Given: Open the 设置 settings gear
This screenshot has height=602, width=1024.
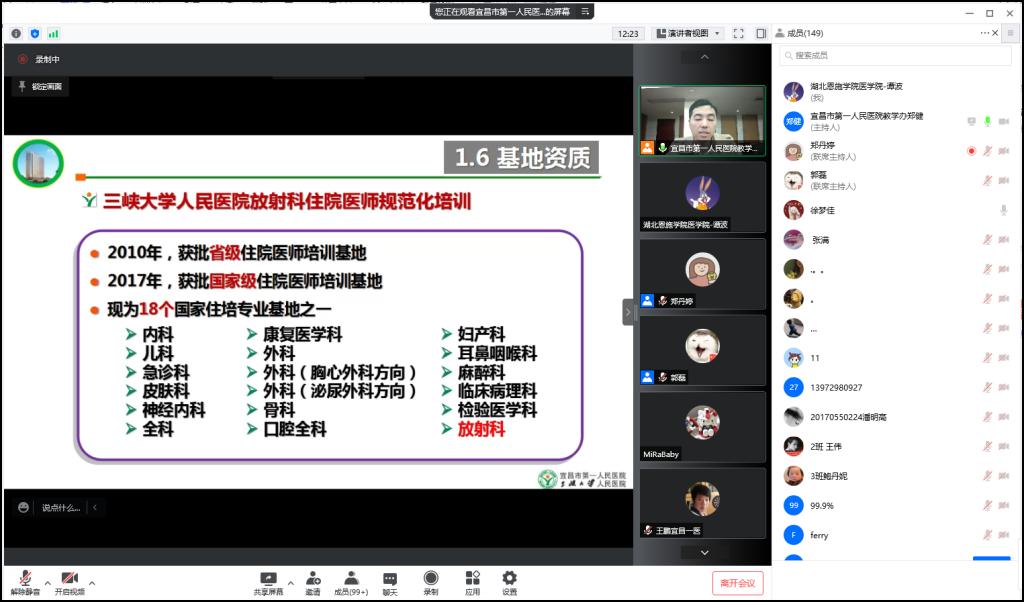Looking at the screenshot, I should [x=509, y=582].
